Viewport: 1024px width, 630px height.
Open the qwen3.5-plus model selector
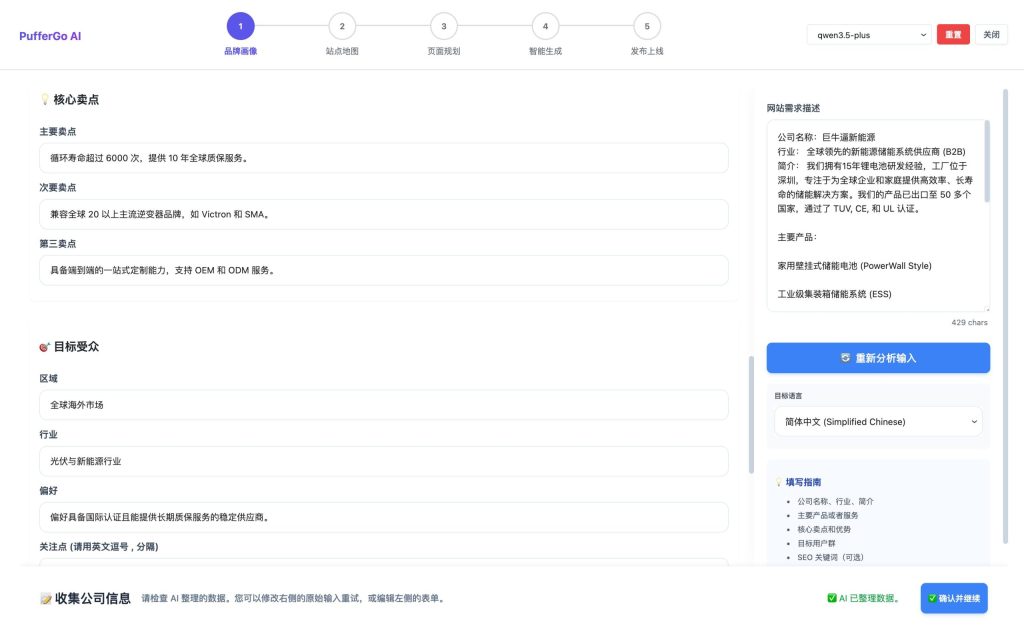(x=867, y=33)
